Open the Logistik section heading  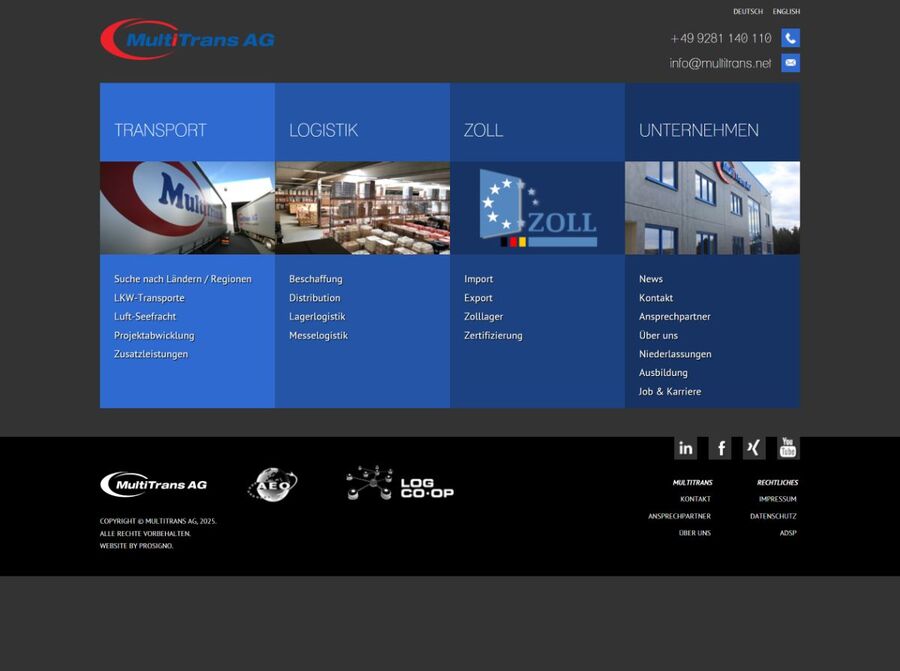[323, 130]
